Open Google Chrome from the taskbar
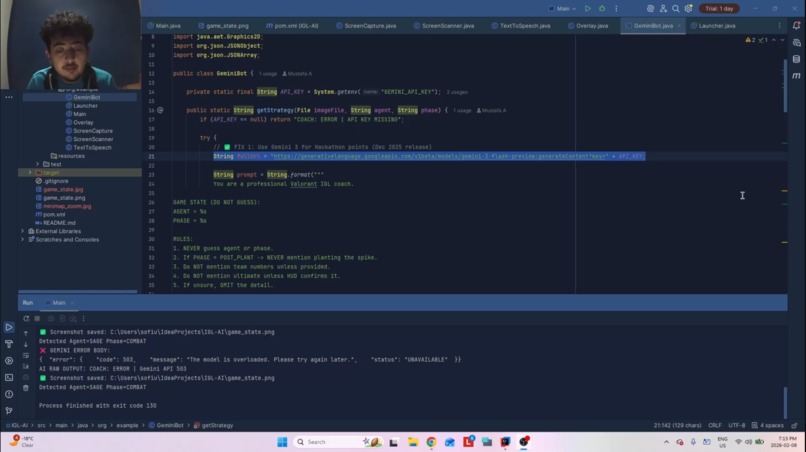 [x=431, y=442]
